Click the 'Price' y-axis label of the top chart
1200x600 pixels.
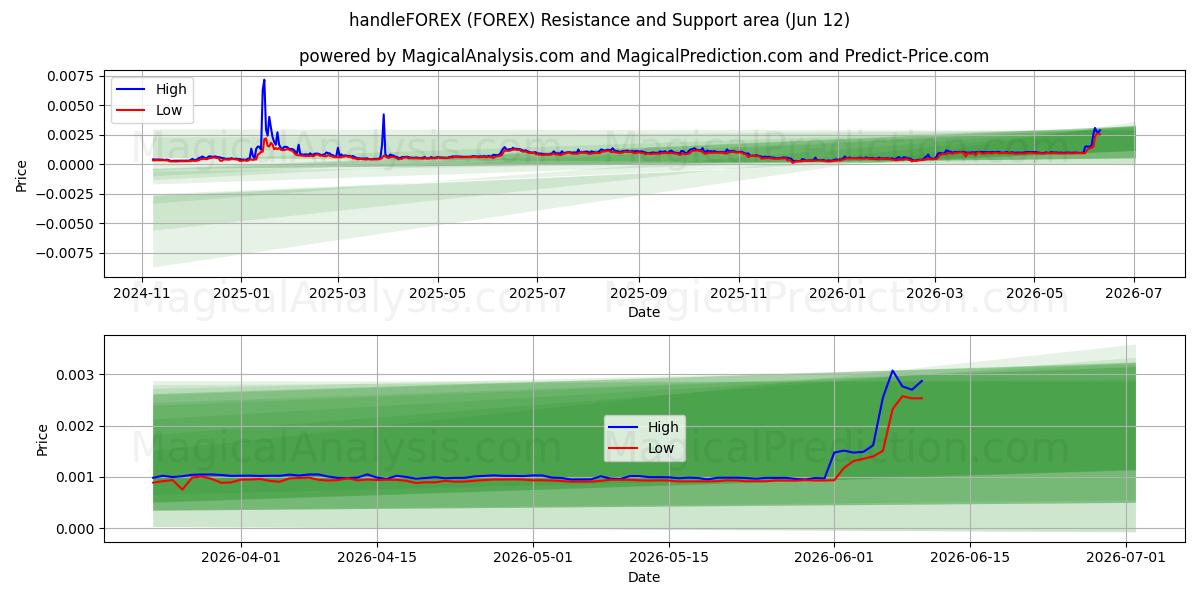click(x=22, y=176)
